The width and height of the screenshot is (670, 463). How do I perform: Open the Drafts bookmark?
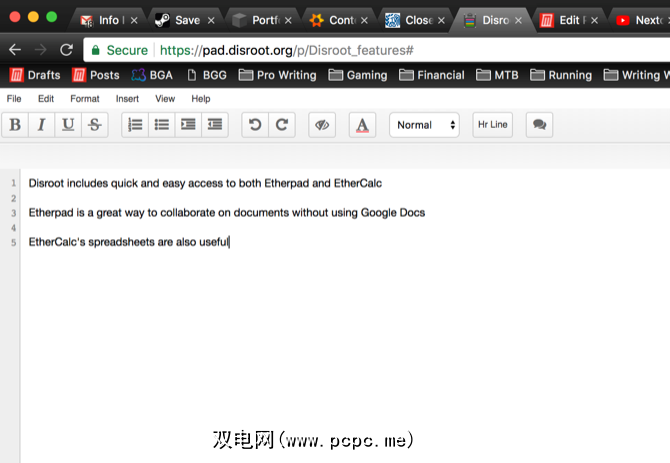(35, 75)
